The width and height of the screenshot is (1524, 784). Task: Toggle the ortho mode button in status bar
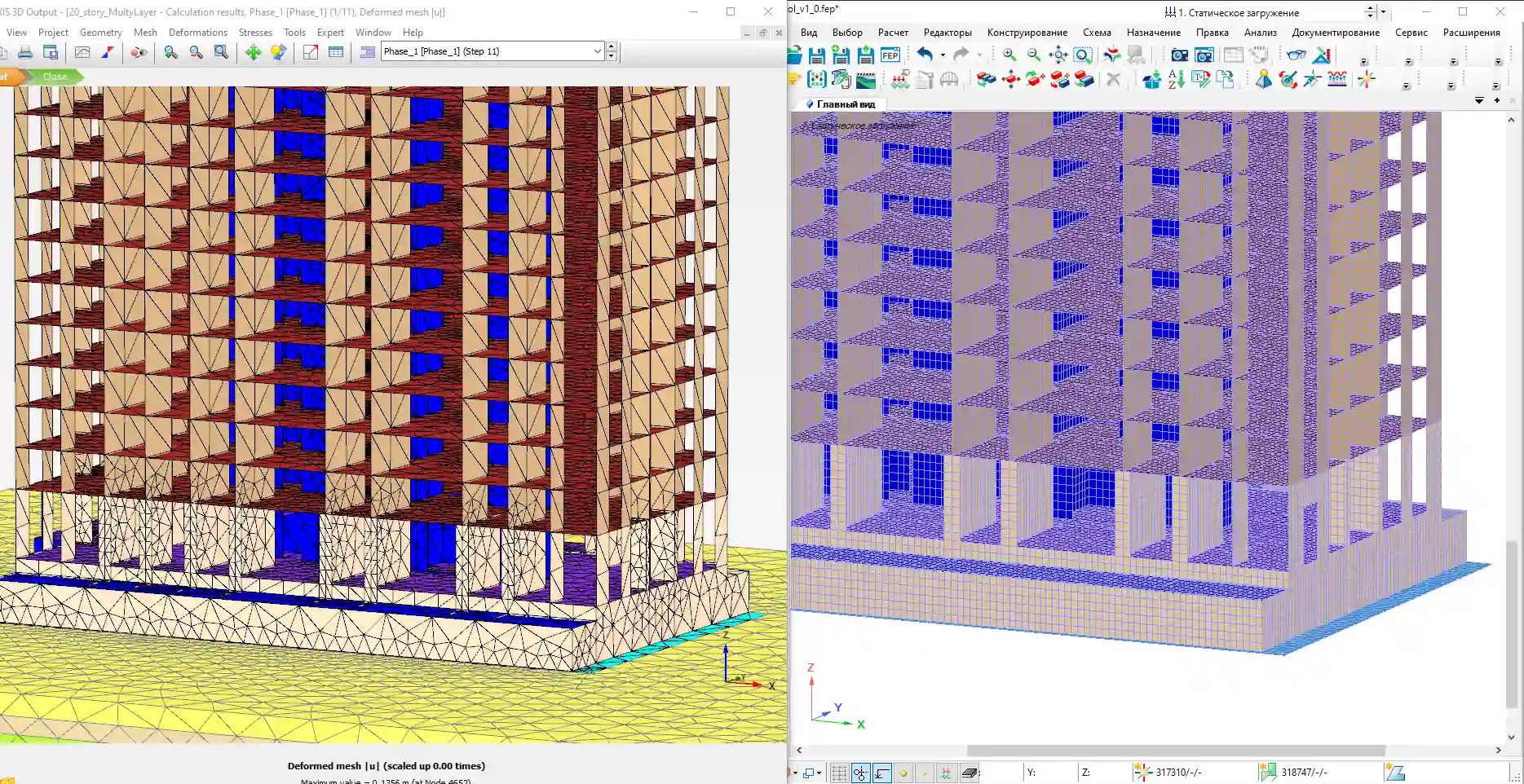click(x=881, y=773)
